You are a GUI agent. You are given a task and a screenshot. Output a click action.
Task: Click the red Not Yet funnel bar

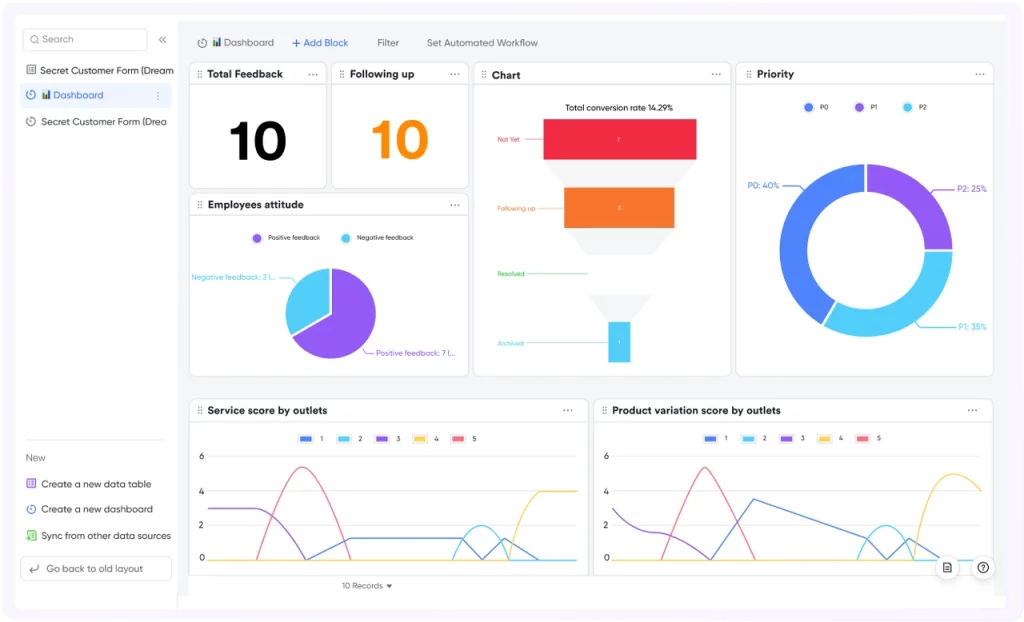(620, 139)
